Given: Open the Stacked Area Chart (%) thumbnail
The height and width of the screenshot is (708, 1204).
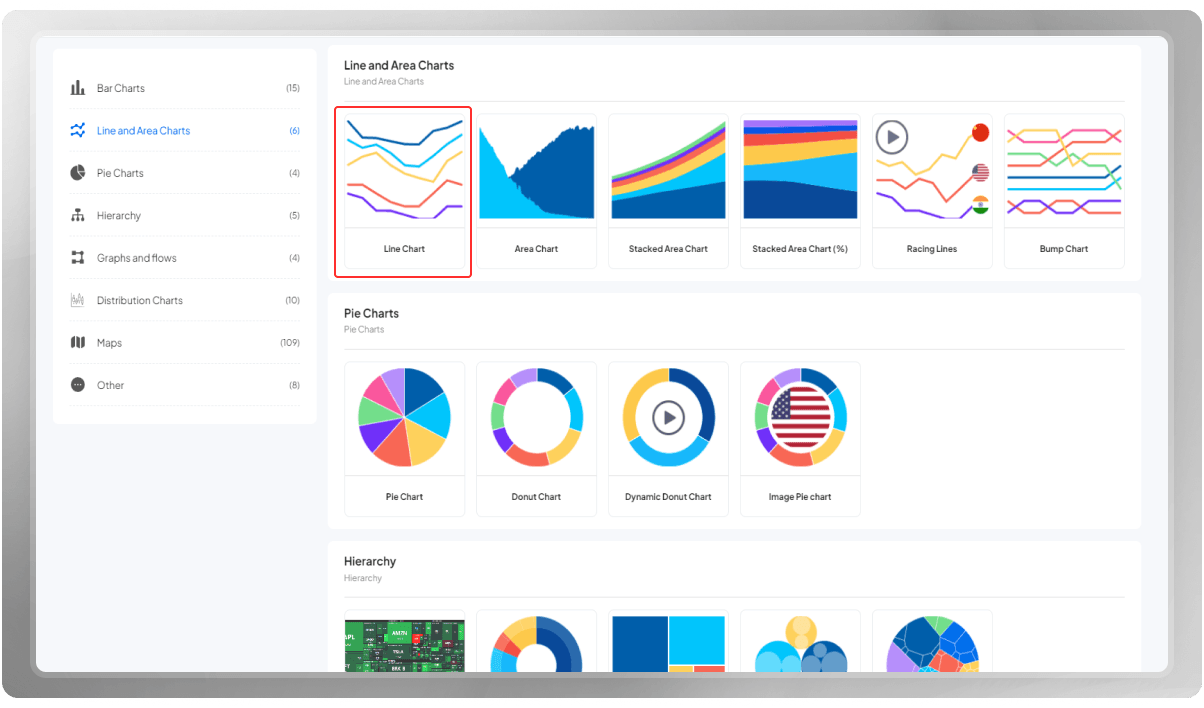Looking at the screenshot, I should [x=800, y=170].
